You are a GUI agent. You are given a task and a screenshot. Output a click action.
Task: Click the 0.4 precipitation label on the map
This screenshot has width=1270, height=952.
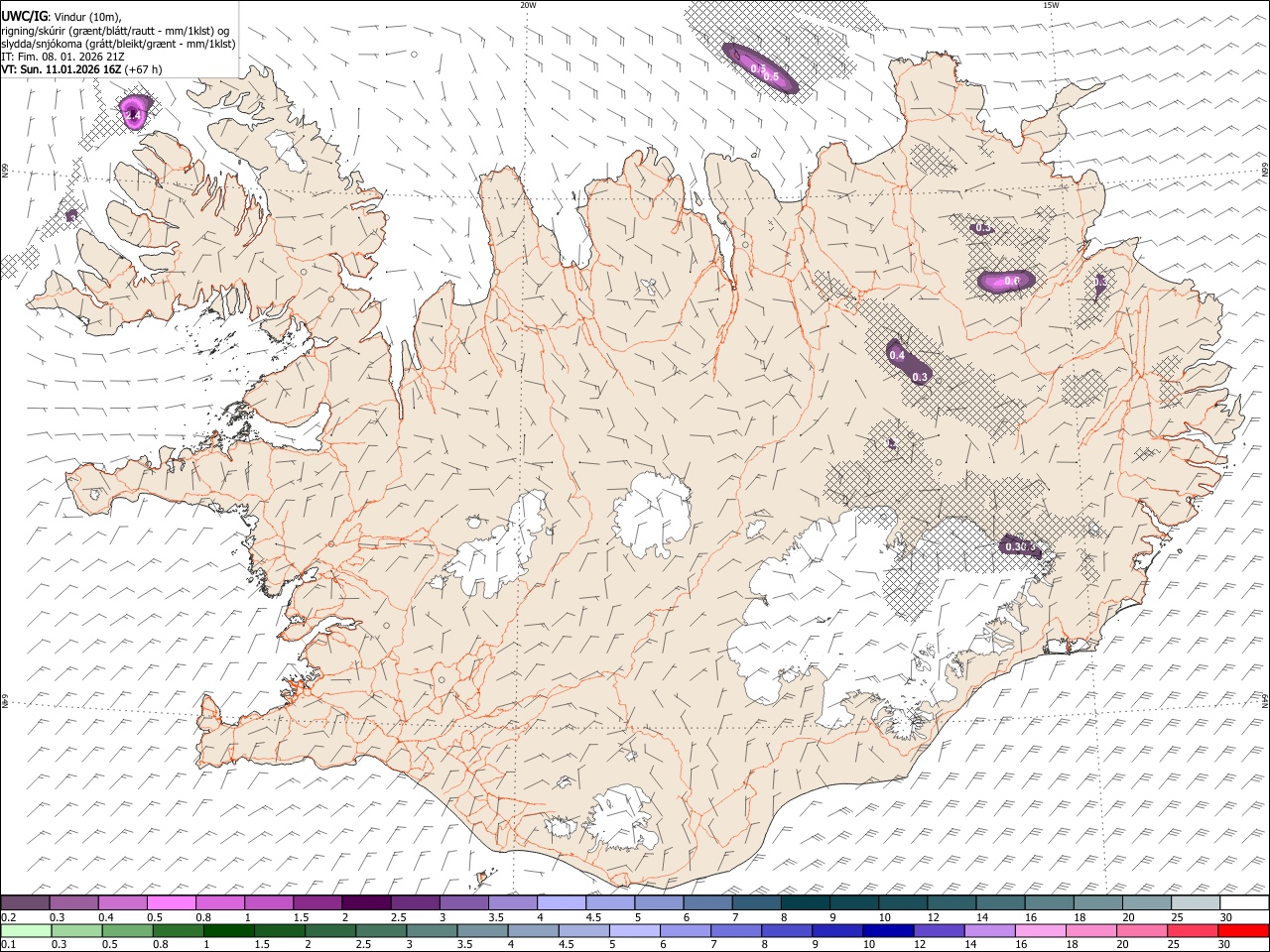(x=897, y=355)
